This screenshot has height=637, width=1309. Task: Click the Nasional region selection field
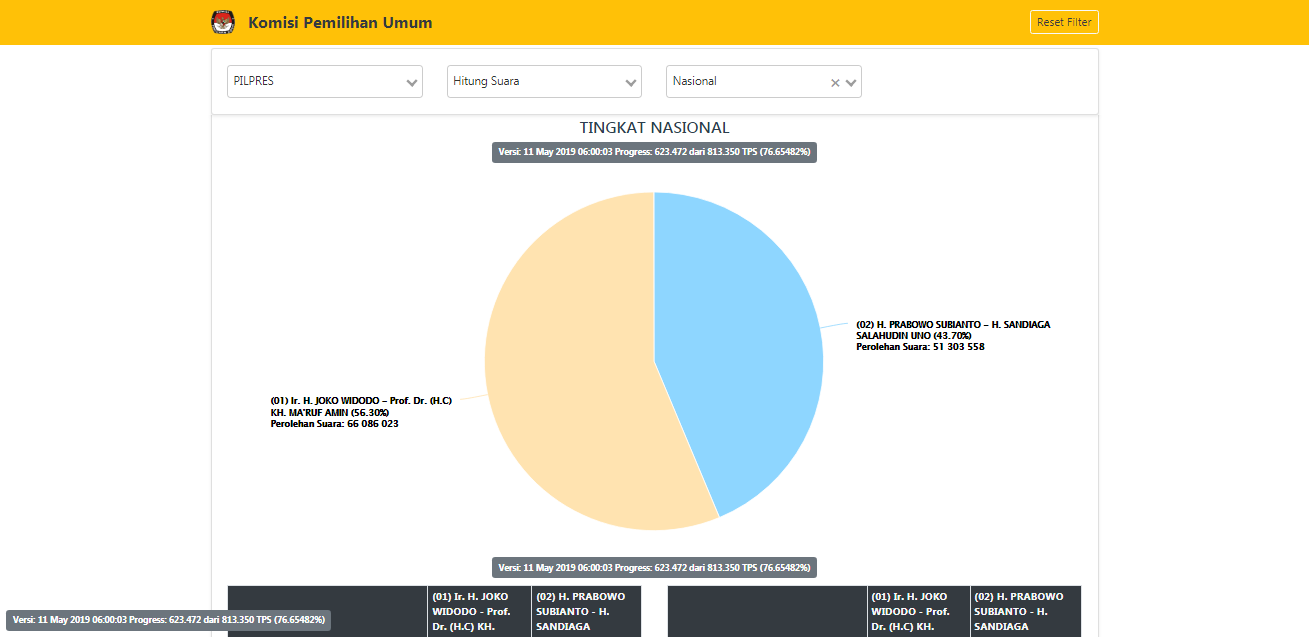764,82
